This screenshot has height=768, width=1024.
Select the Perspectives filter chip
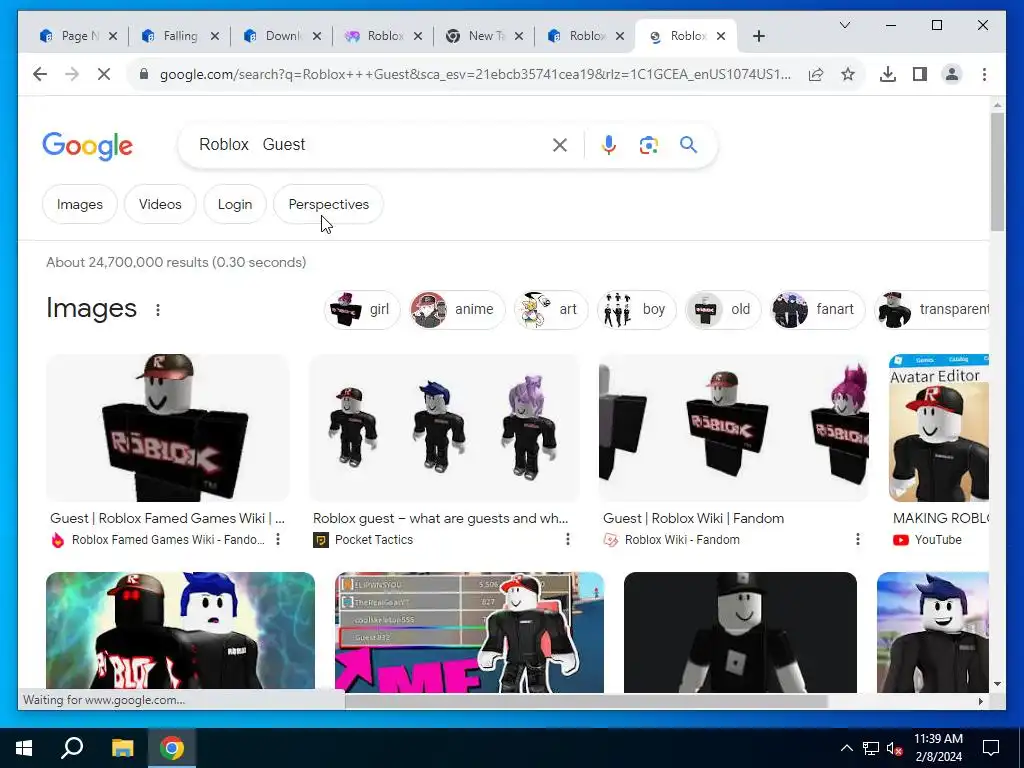(x=328, y=204)
